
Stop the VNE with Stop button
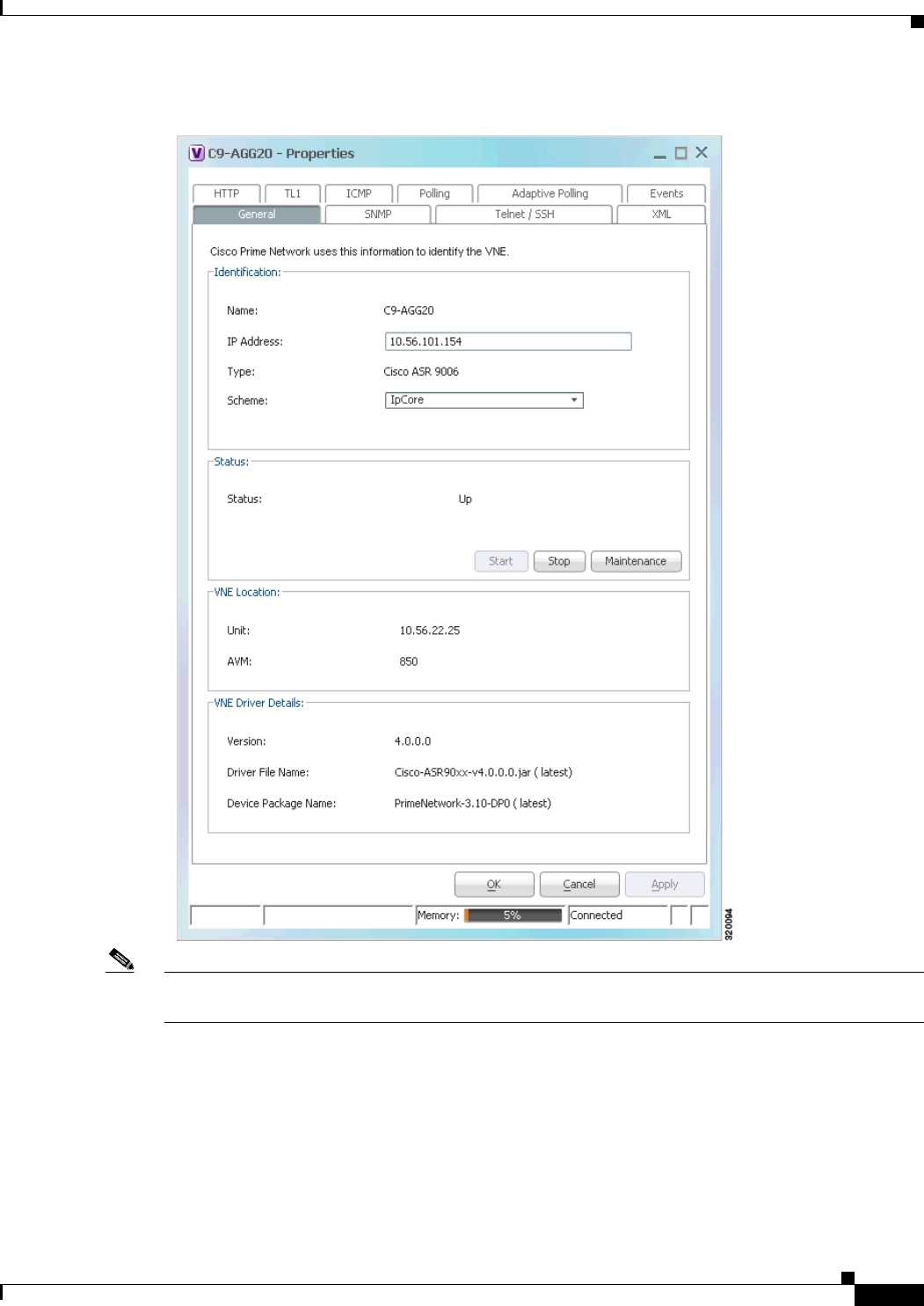[559, 561]
